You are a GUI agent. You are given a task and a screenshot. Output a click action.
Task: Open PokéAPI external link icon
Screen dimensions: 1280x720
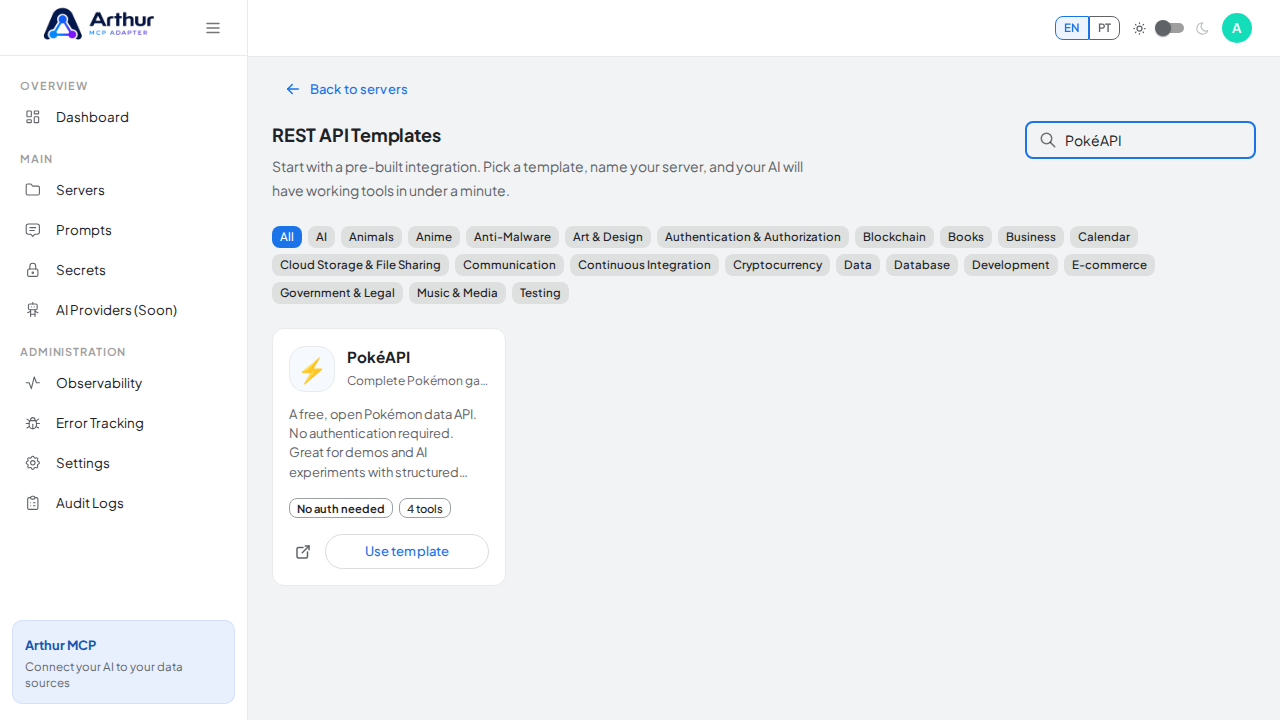[x=303, y=552]
